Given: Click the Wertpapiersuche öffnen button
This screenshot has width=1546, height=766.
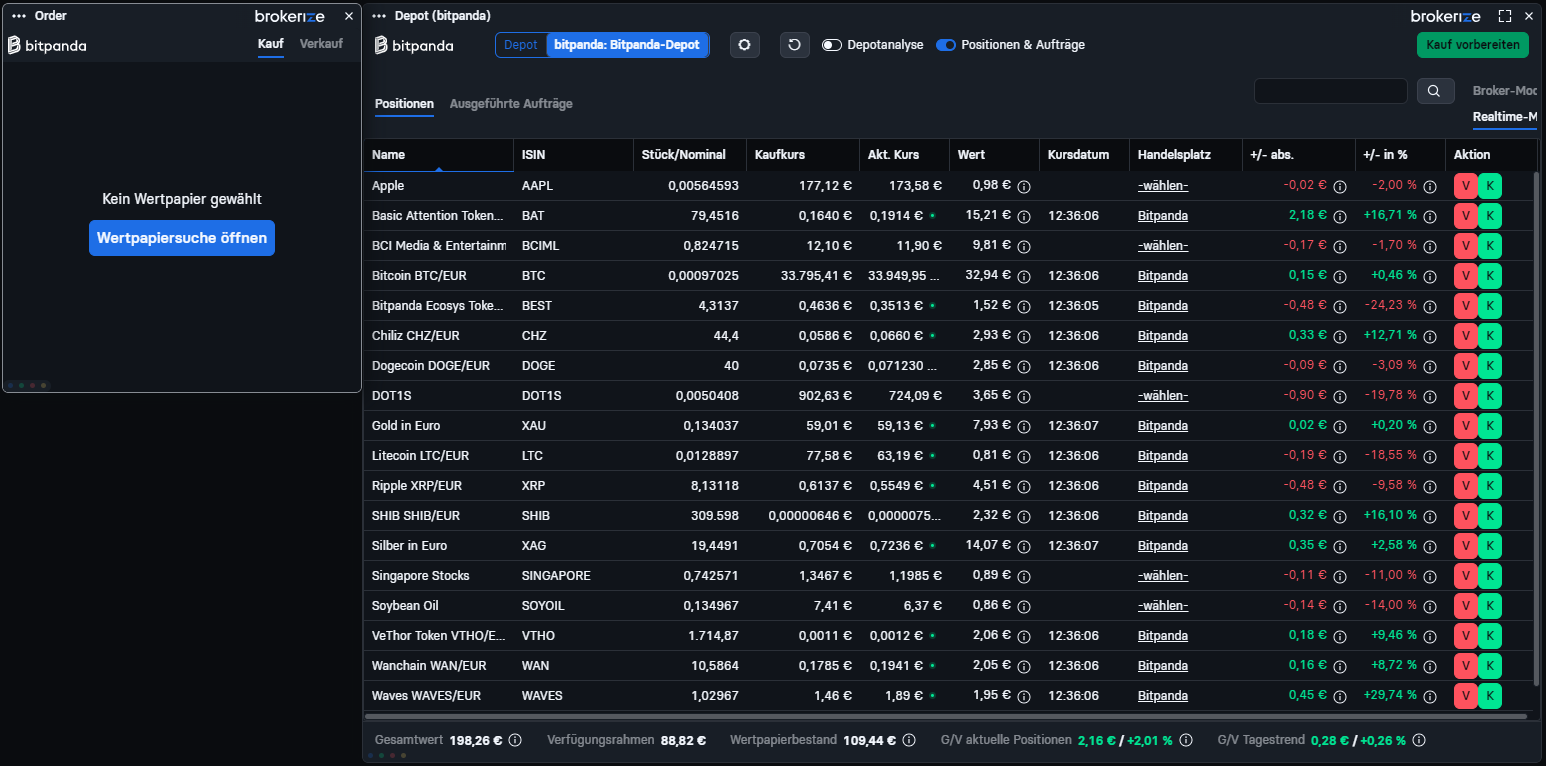Looking at the screenshot, I should (182, 238).
